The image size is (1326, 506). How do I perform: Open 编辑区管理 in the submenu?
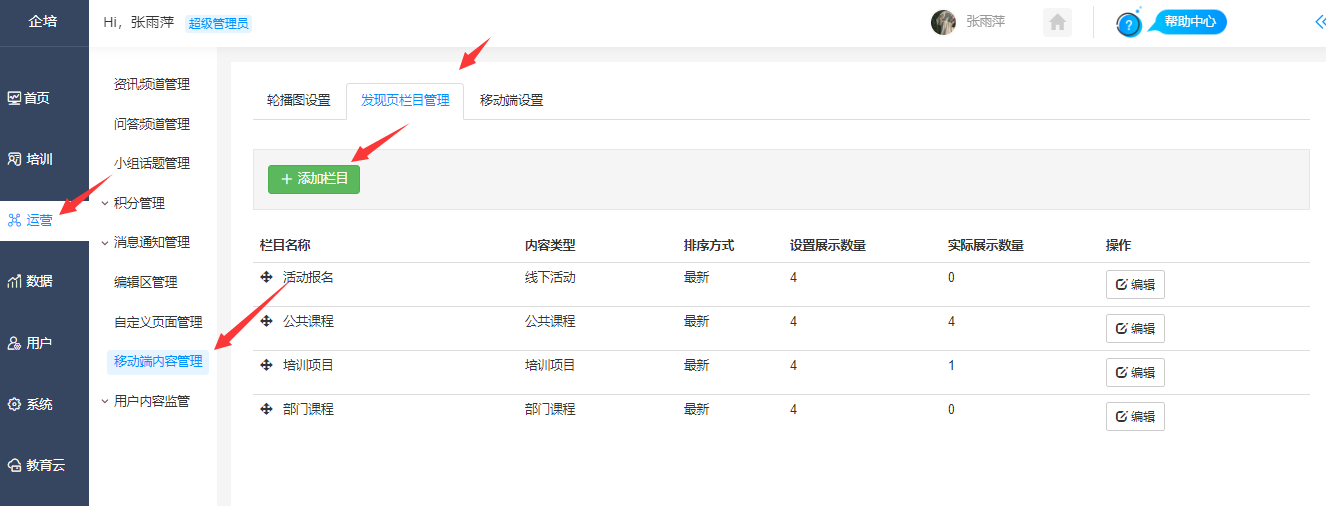(x=146, y=282)
